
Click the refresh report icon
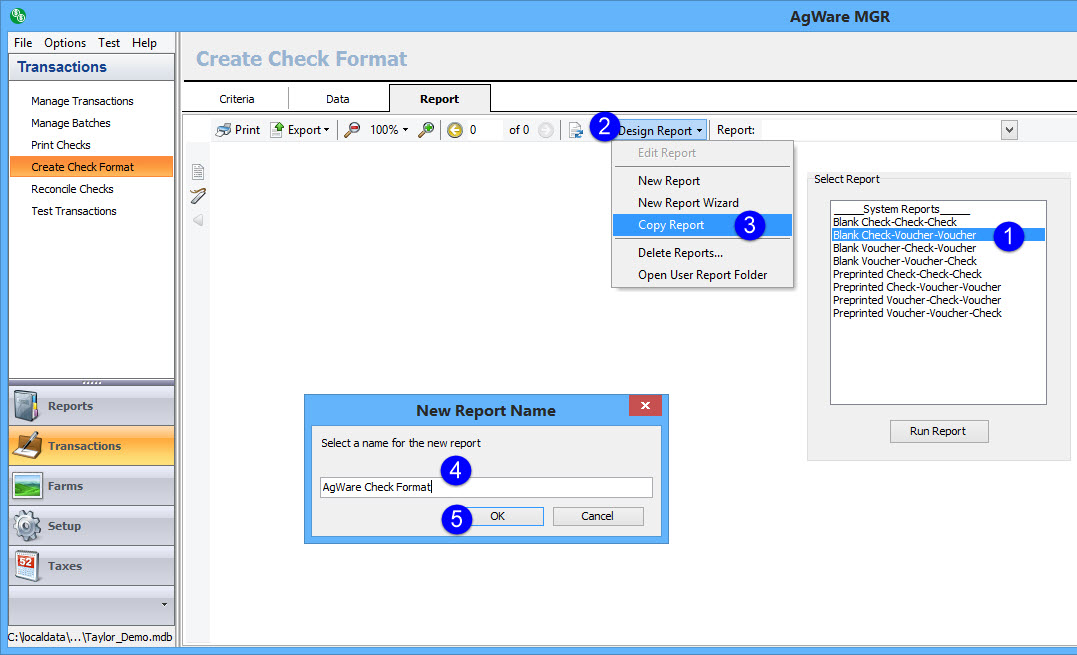click(x=576, y=130)
